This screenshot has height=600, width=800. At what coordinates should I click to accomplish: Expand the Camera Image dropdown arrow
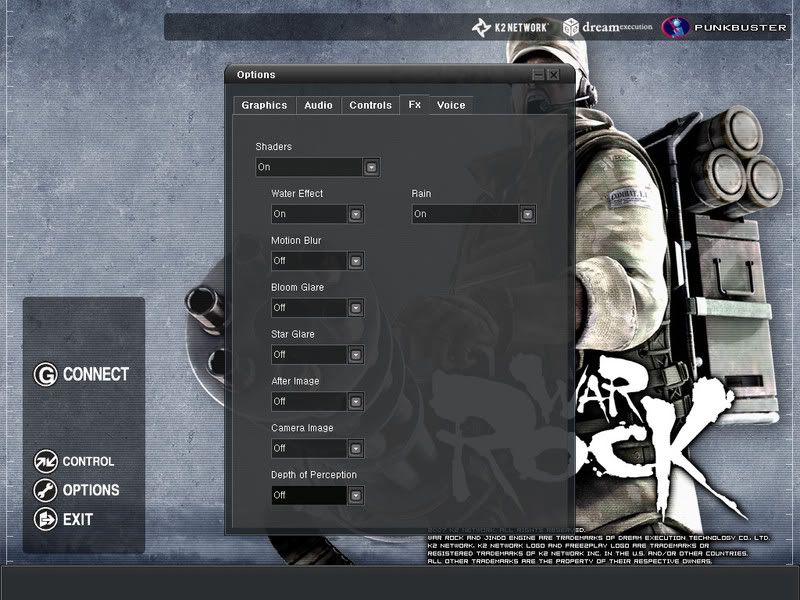(x=356, y=448)
